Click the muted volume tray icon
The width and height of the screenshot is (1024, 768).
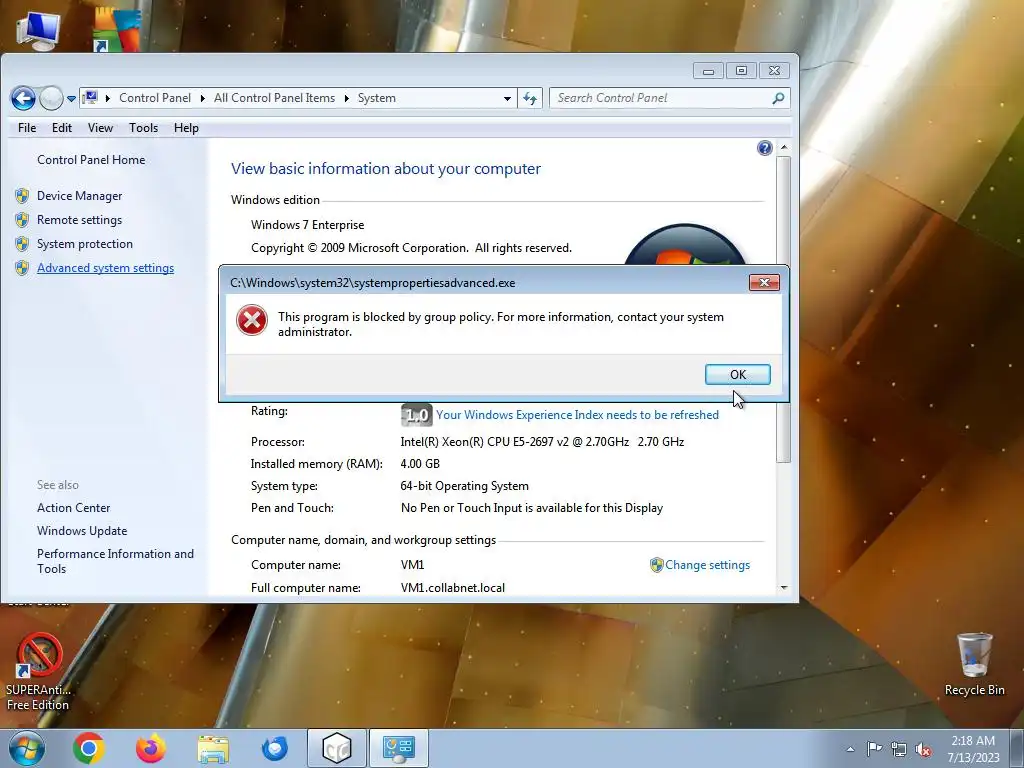click(x=923, y=750)
